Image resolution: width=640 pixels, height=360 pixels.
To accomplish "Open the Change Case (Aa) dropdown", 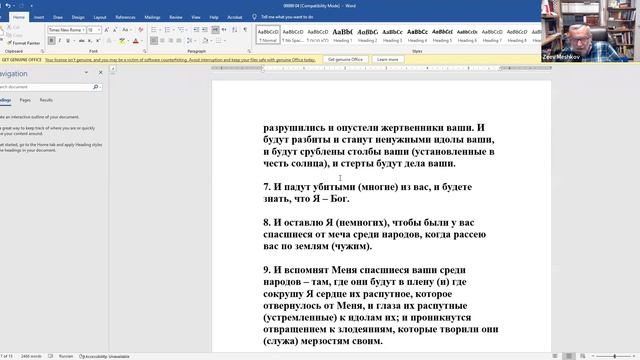I will point(126,30).
